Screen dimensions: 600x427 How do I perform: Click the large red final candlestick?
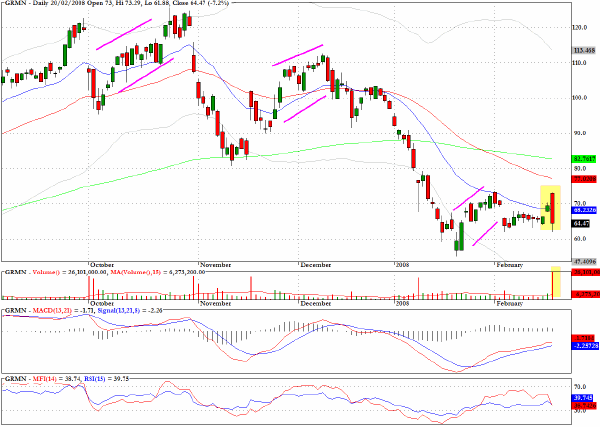[553, 209]
